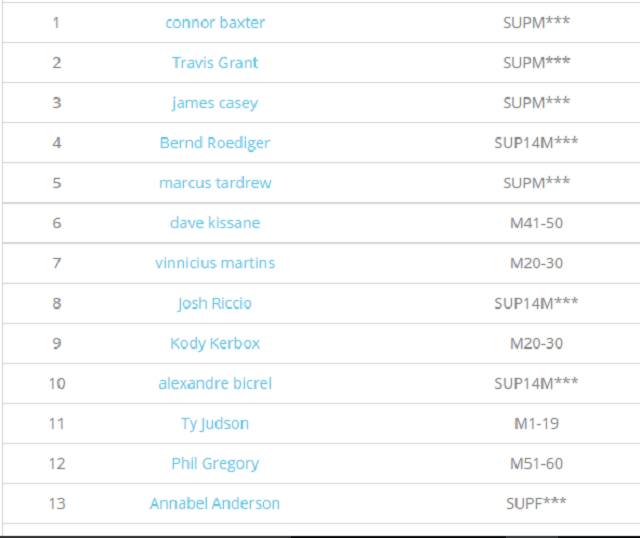
Task: Open Bernd Roediger's result page
Action: (215, 142)
